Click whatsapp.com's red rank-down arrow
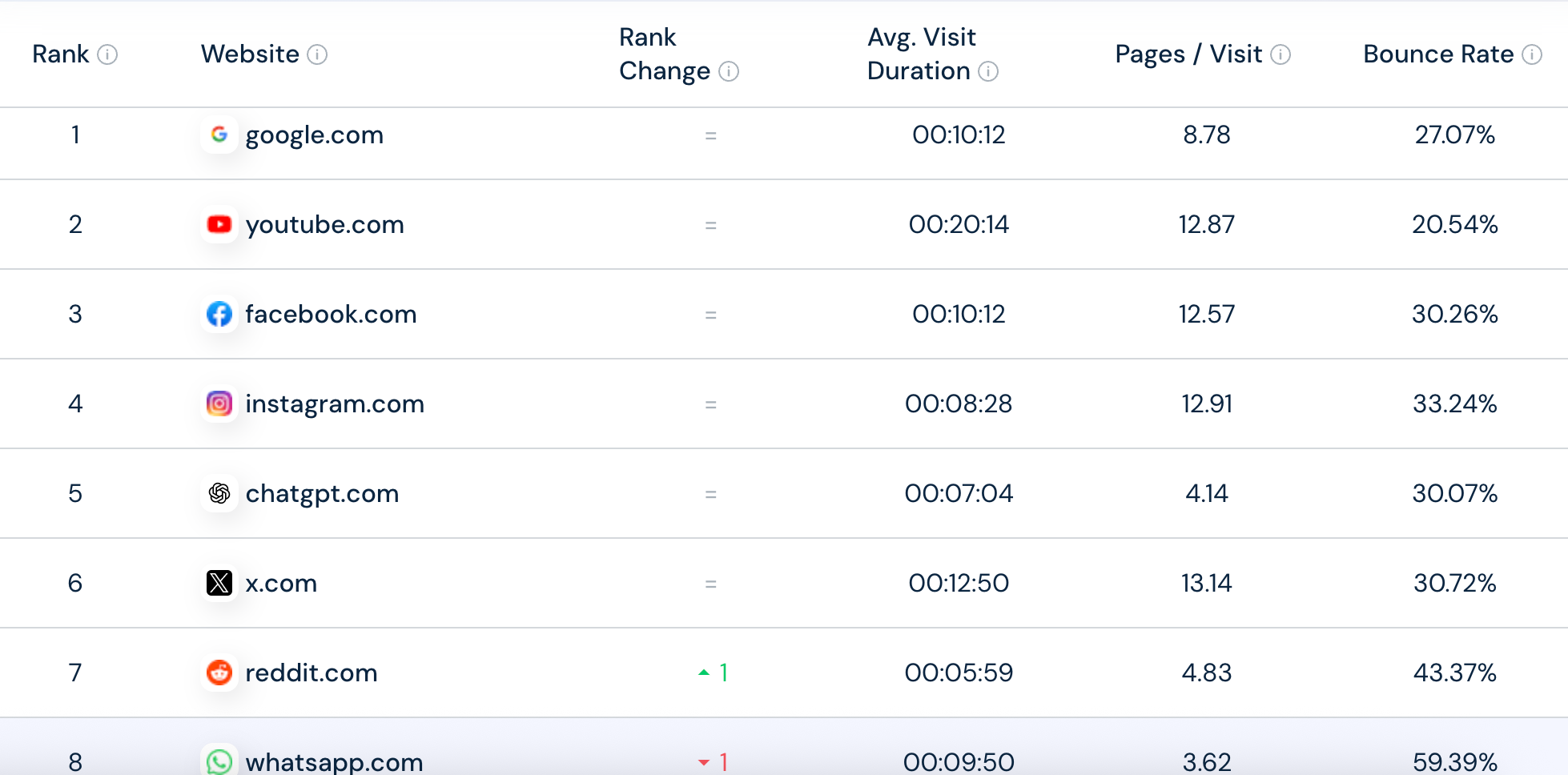Image resolution: width=1568 pixels, height=775 pixels. click(705, 761)
